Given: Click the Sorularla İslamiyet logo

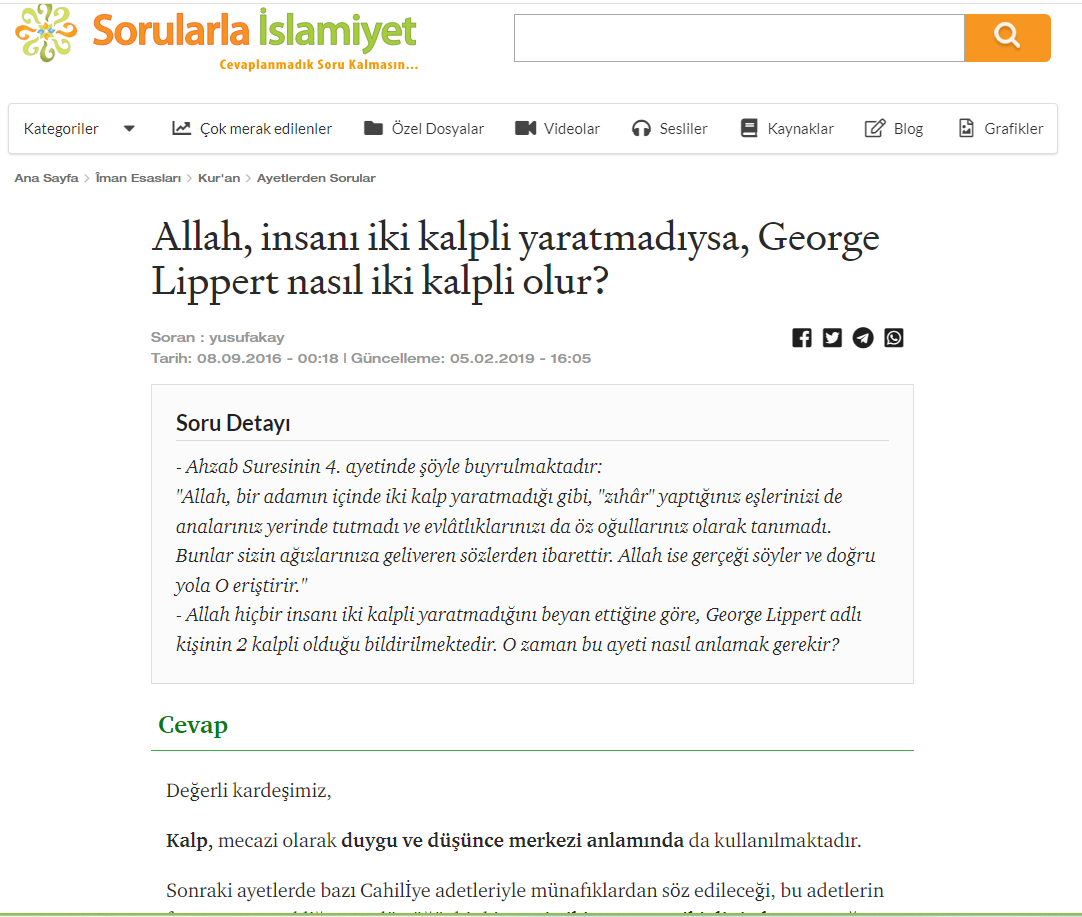Looking at the screenshot, I should pyautogui.click(x=216, y=37).
